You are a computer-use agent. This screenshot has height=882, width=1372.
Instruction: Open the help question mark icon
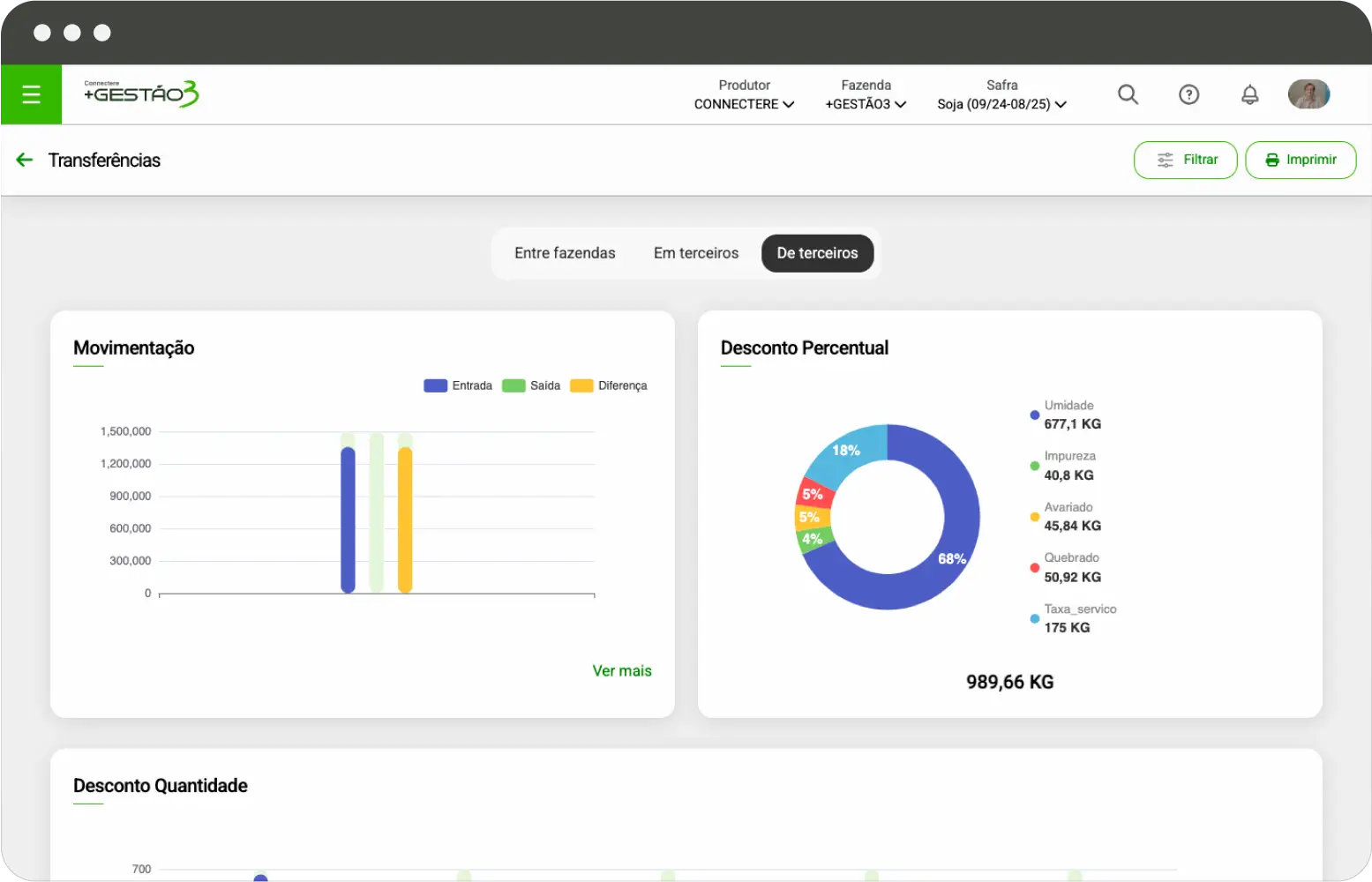[1188, 94]
